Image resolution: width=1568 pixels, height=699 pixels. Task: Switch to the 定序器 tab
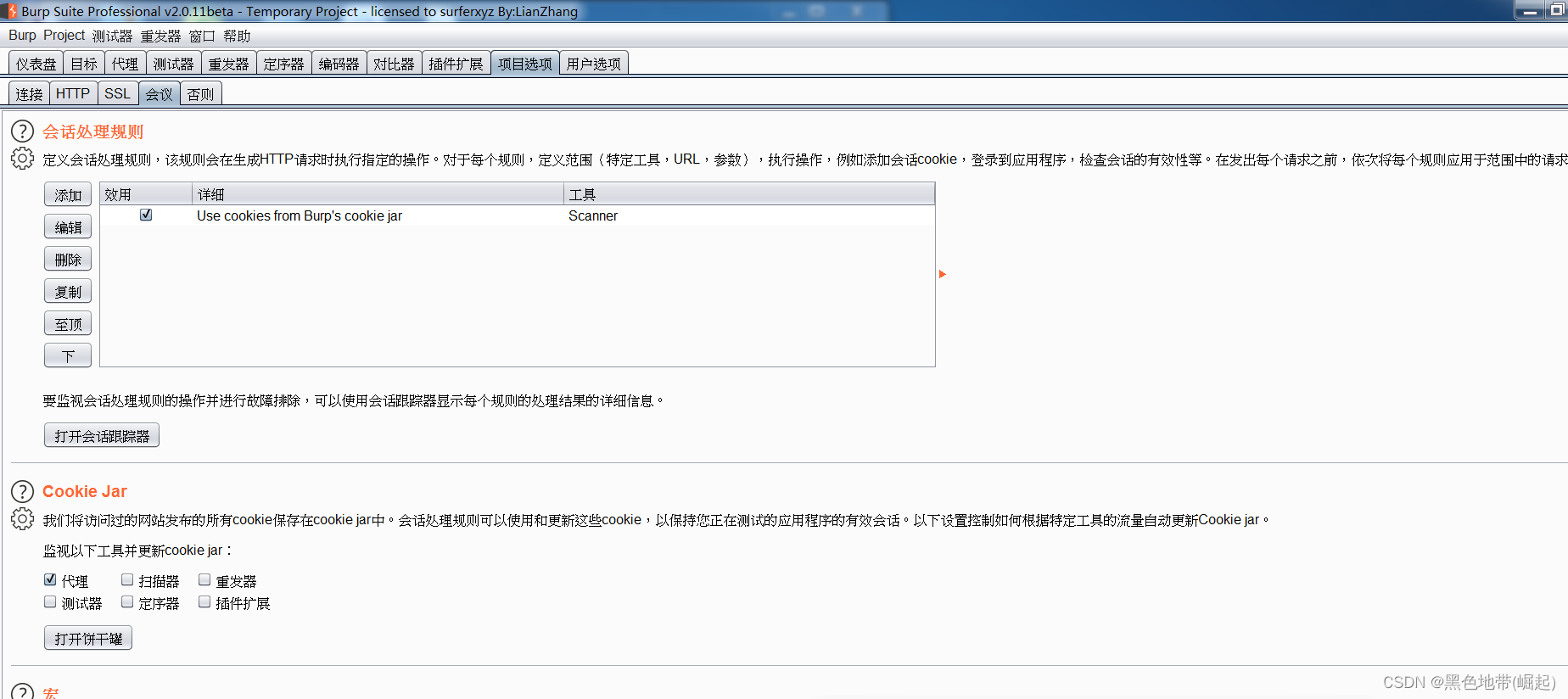[x=283, y=64]
